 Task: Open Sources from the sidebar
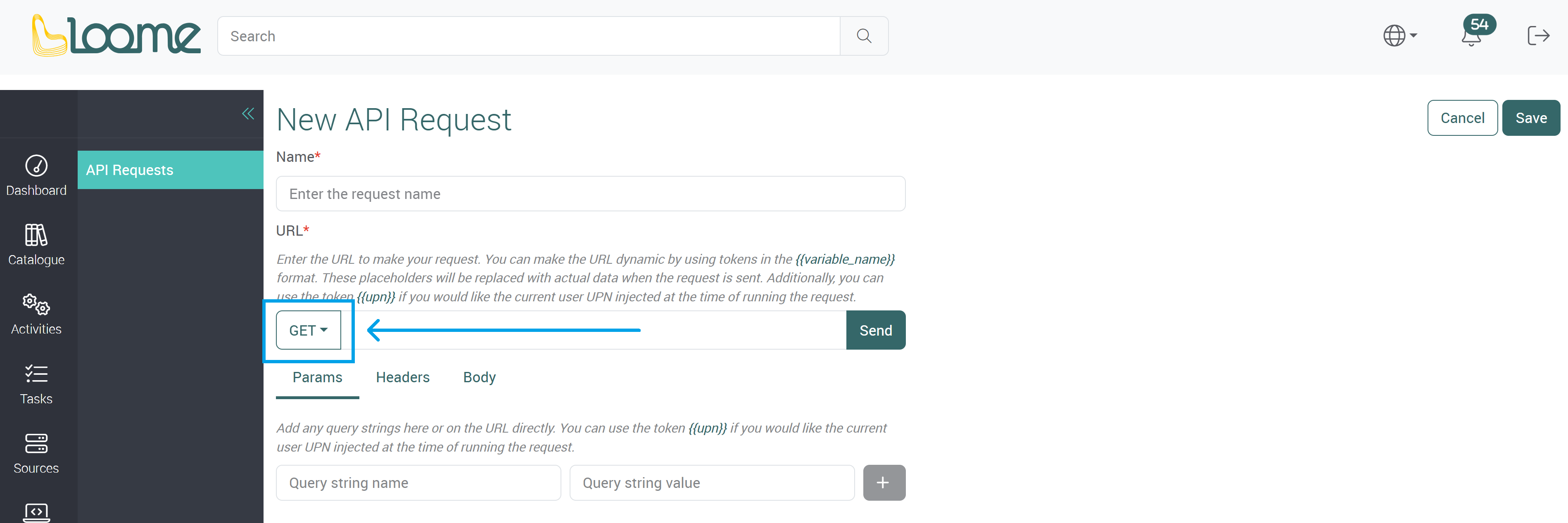pos(36,452)
